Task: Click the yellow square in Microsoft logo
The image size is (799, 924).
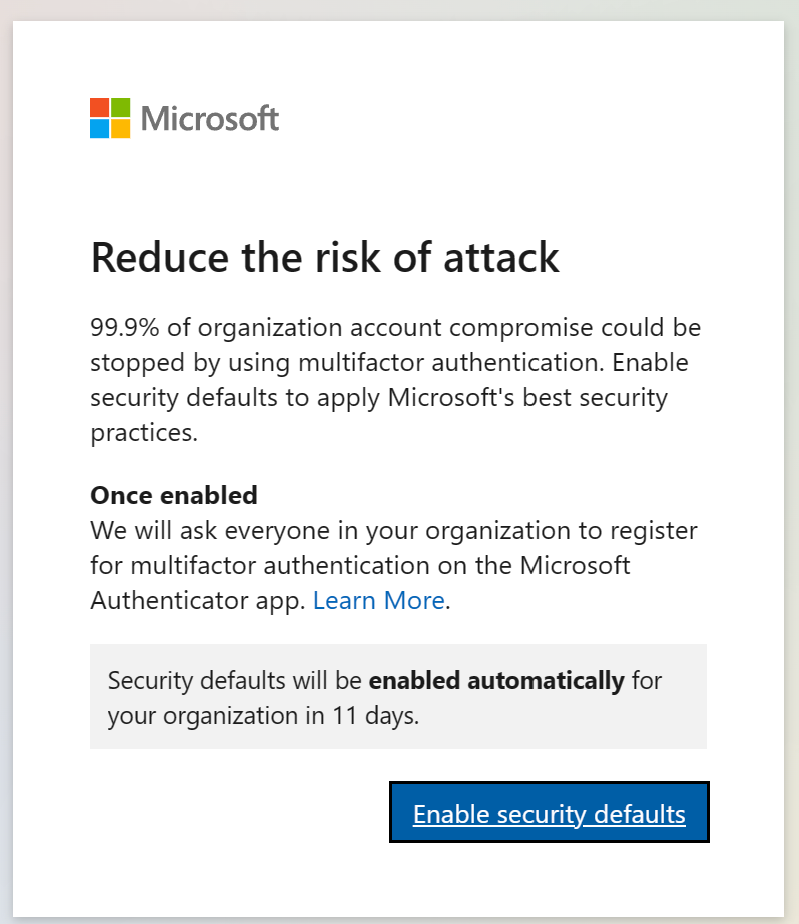Action: 121,128
